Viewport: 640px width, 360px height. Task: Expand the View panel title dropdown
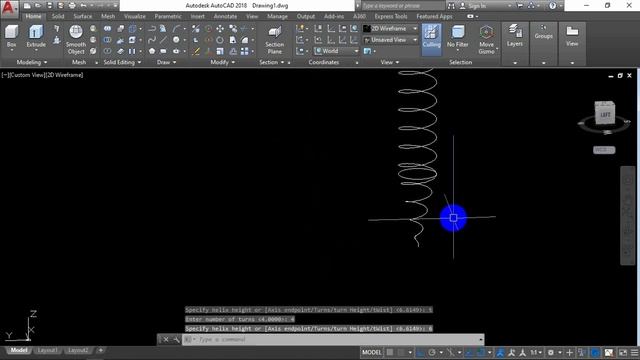click(390, 62)
